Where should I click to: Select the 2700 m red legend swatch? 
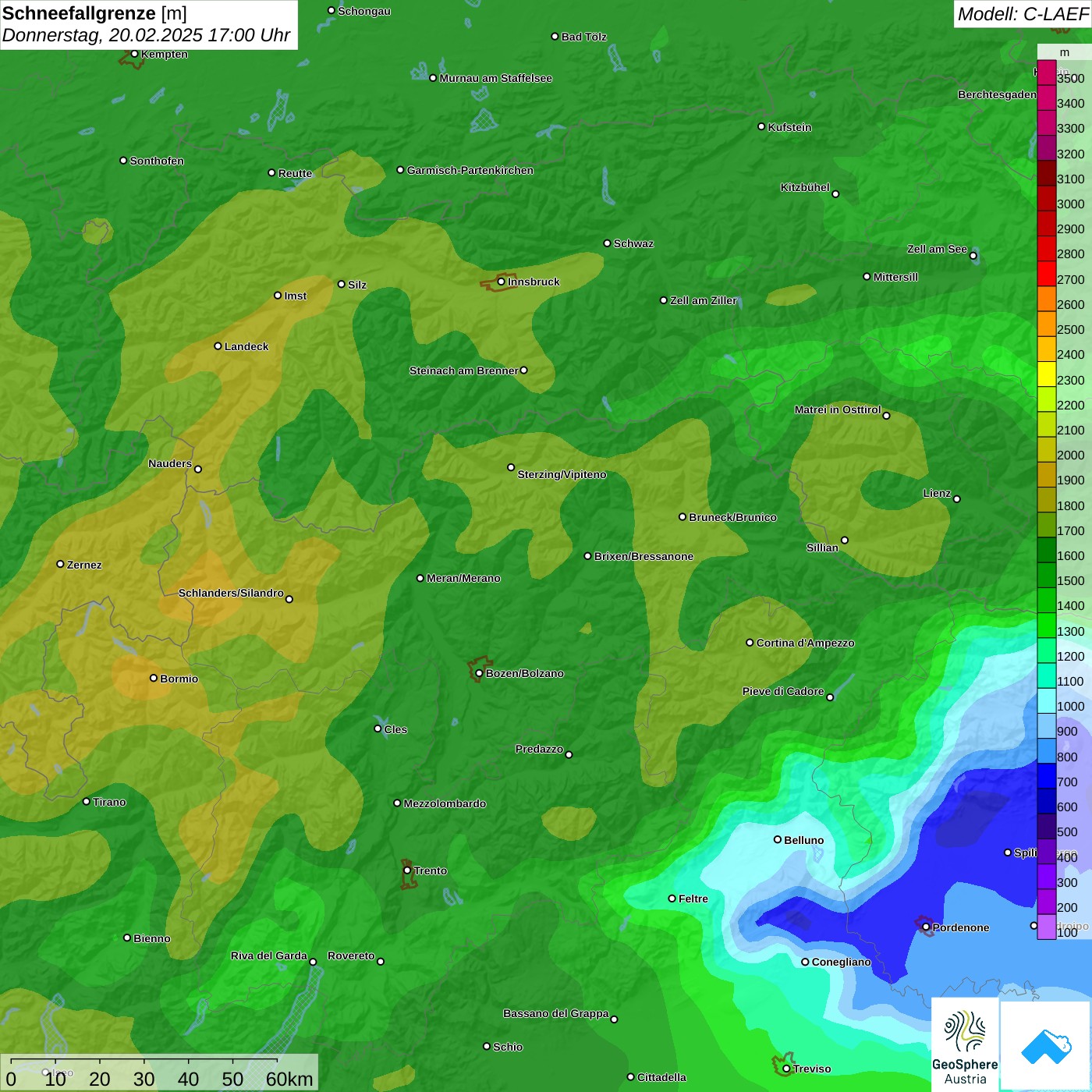[x=1047, y=274]
